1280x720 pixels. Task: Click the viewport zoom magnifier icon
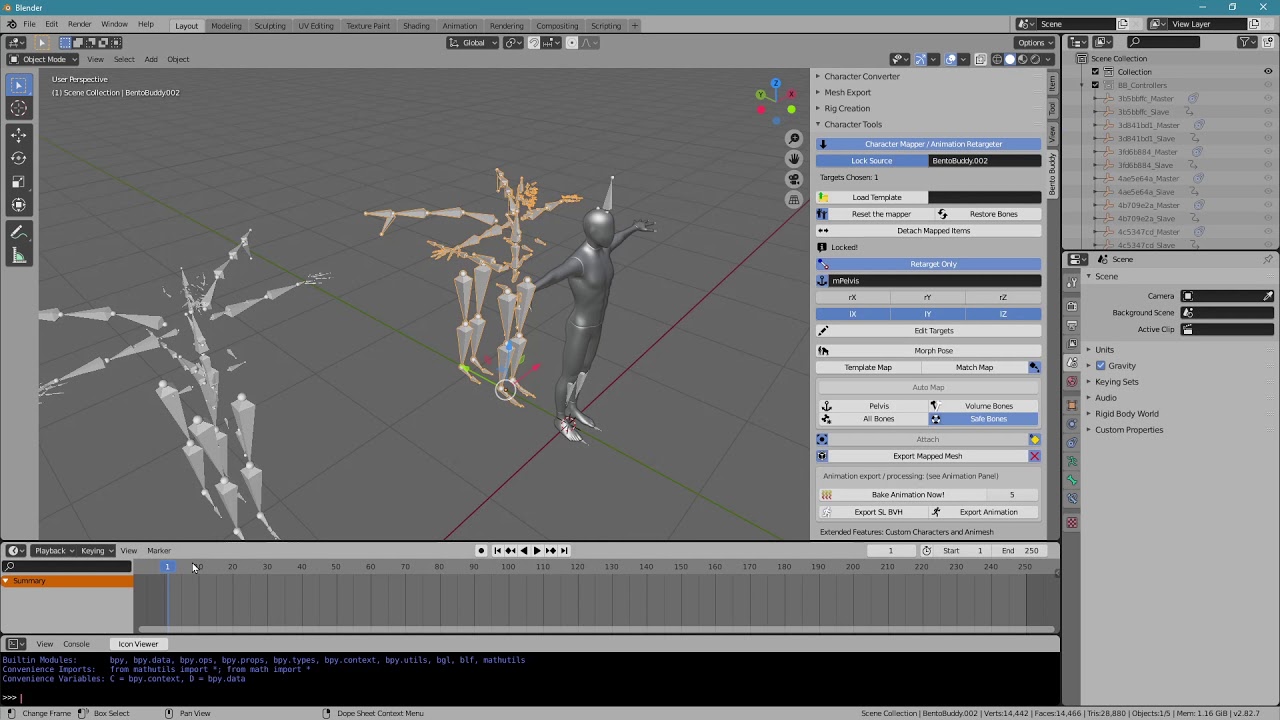coord(794,139)
